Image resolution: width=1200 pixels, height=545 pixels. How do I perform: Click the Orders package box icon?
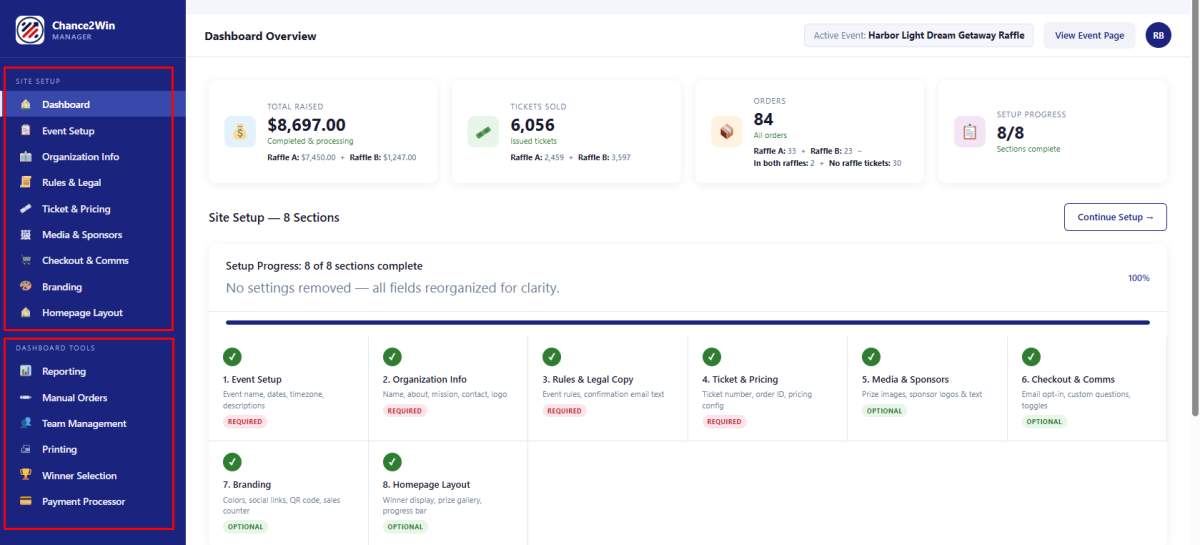727,132
